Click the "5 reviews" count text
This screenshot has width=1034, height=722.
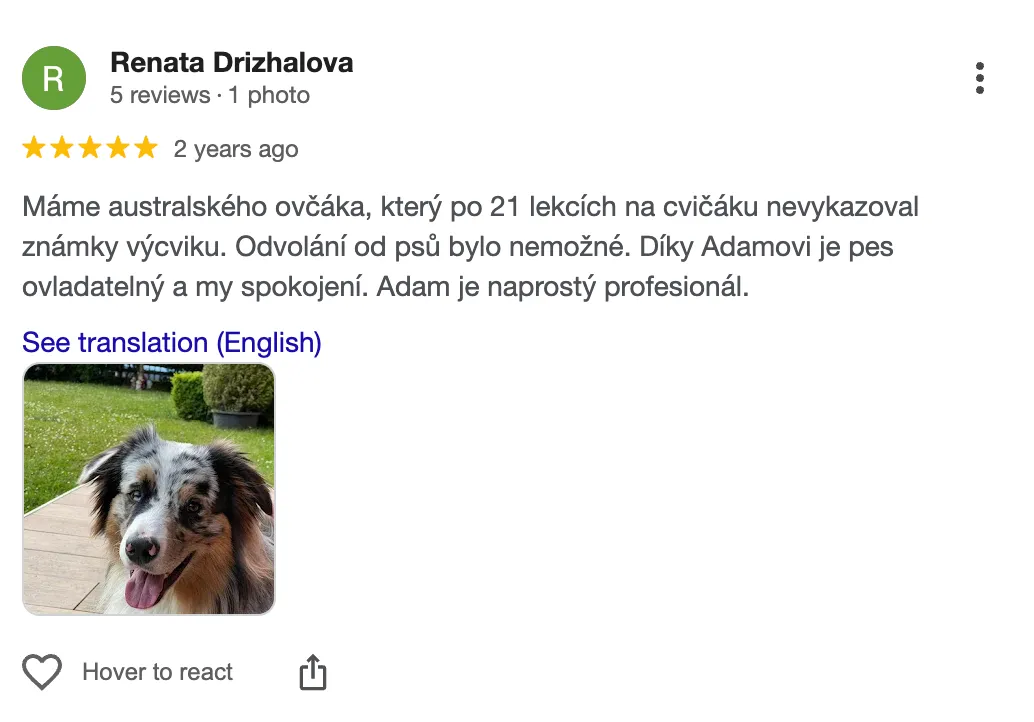click(160, 96)
